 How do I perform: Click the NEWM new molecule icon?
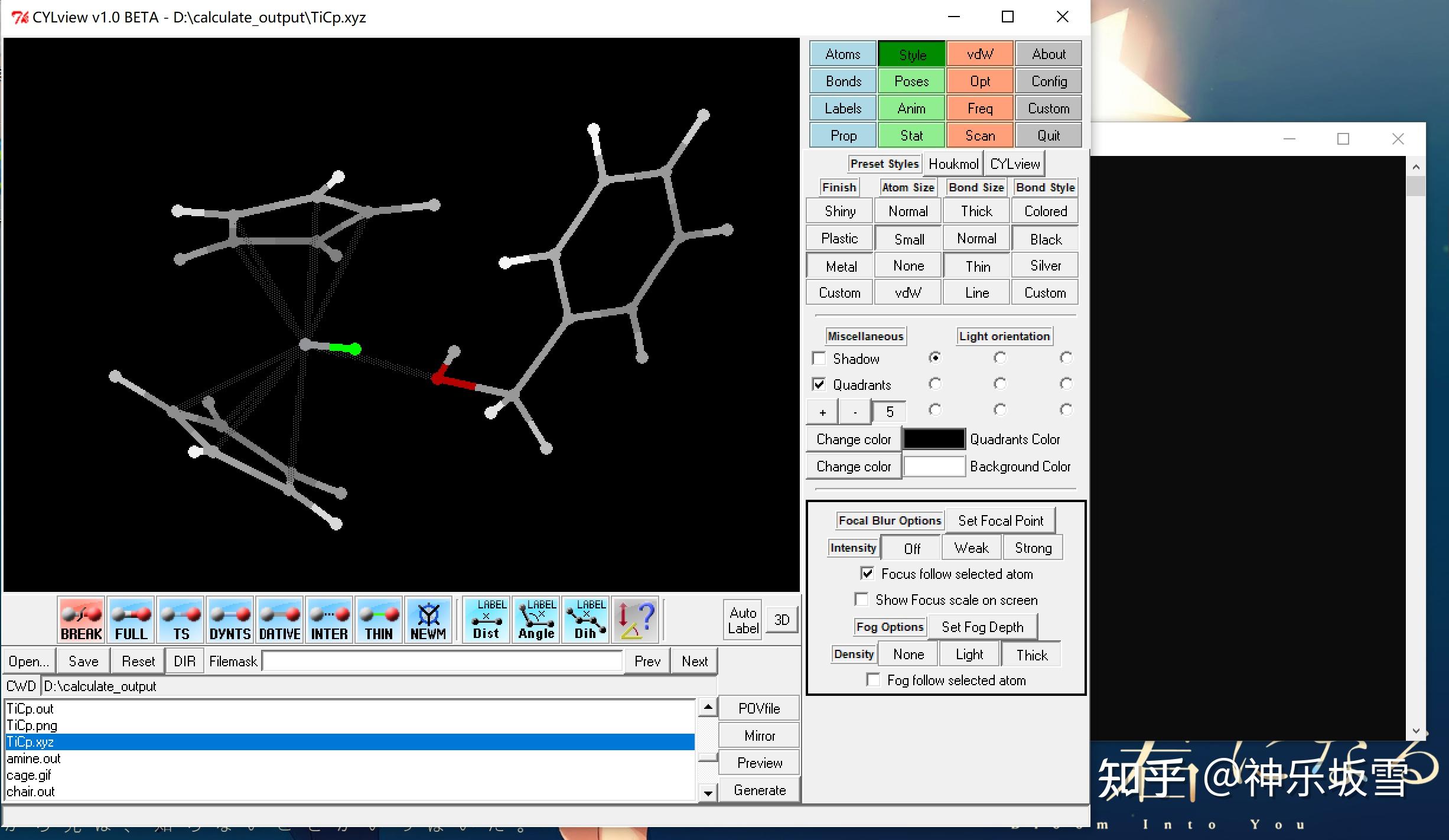point(428,620)
